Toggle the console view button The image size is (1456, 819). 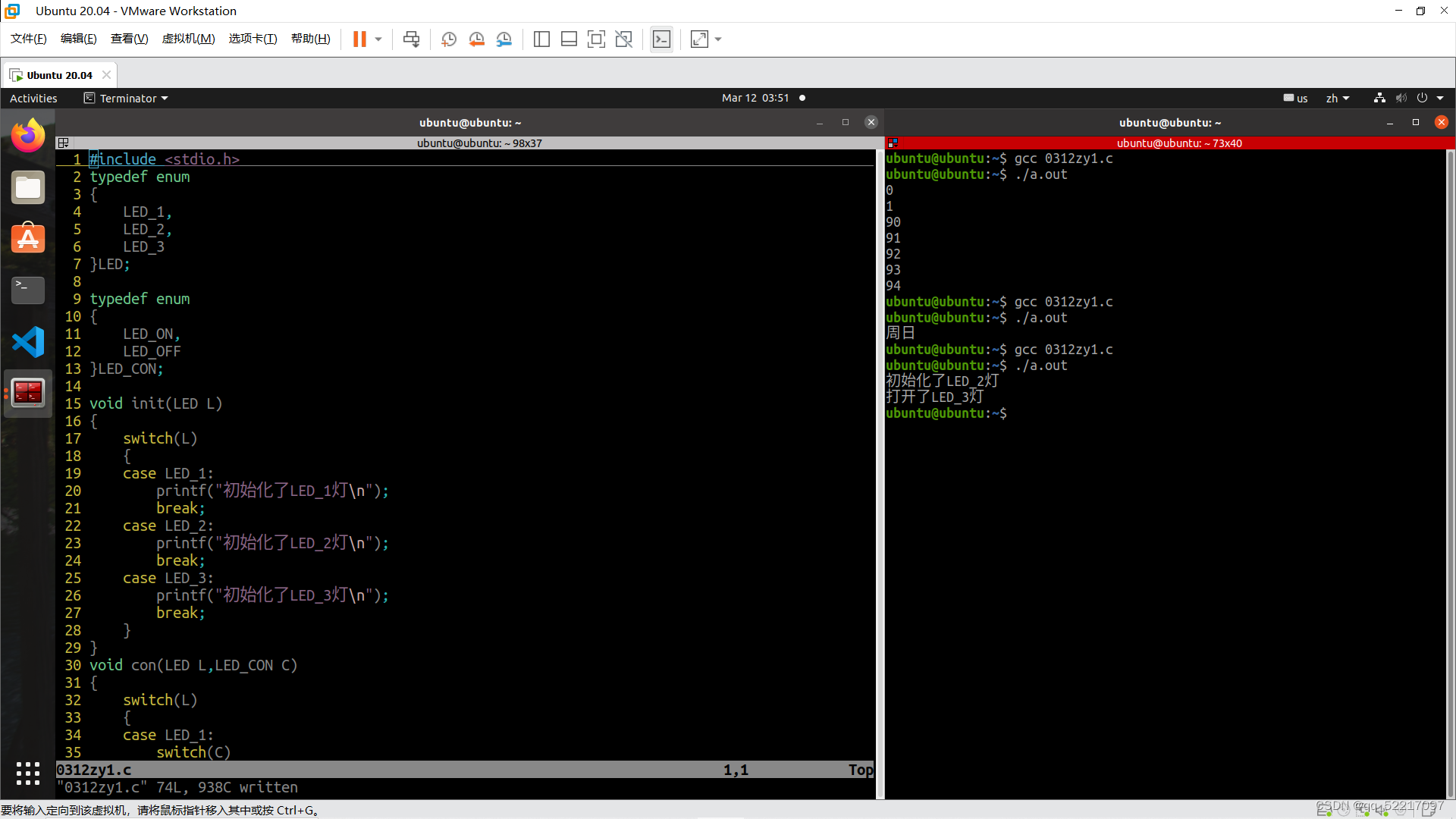point(661,39)
